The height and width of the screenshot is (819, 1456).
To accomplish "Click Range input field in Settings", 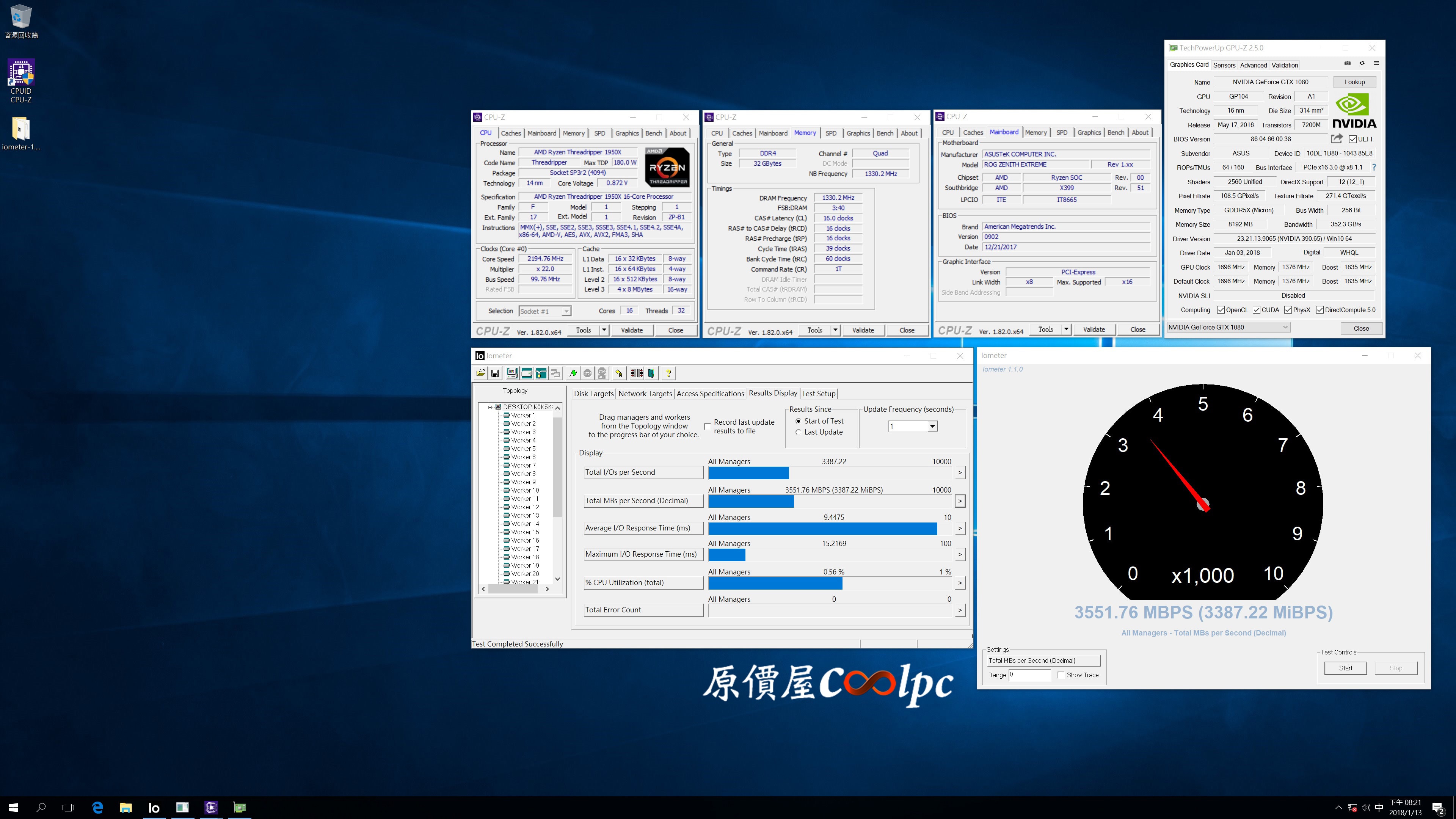I will point(1029,675).
